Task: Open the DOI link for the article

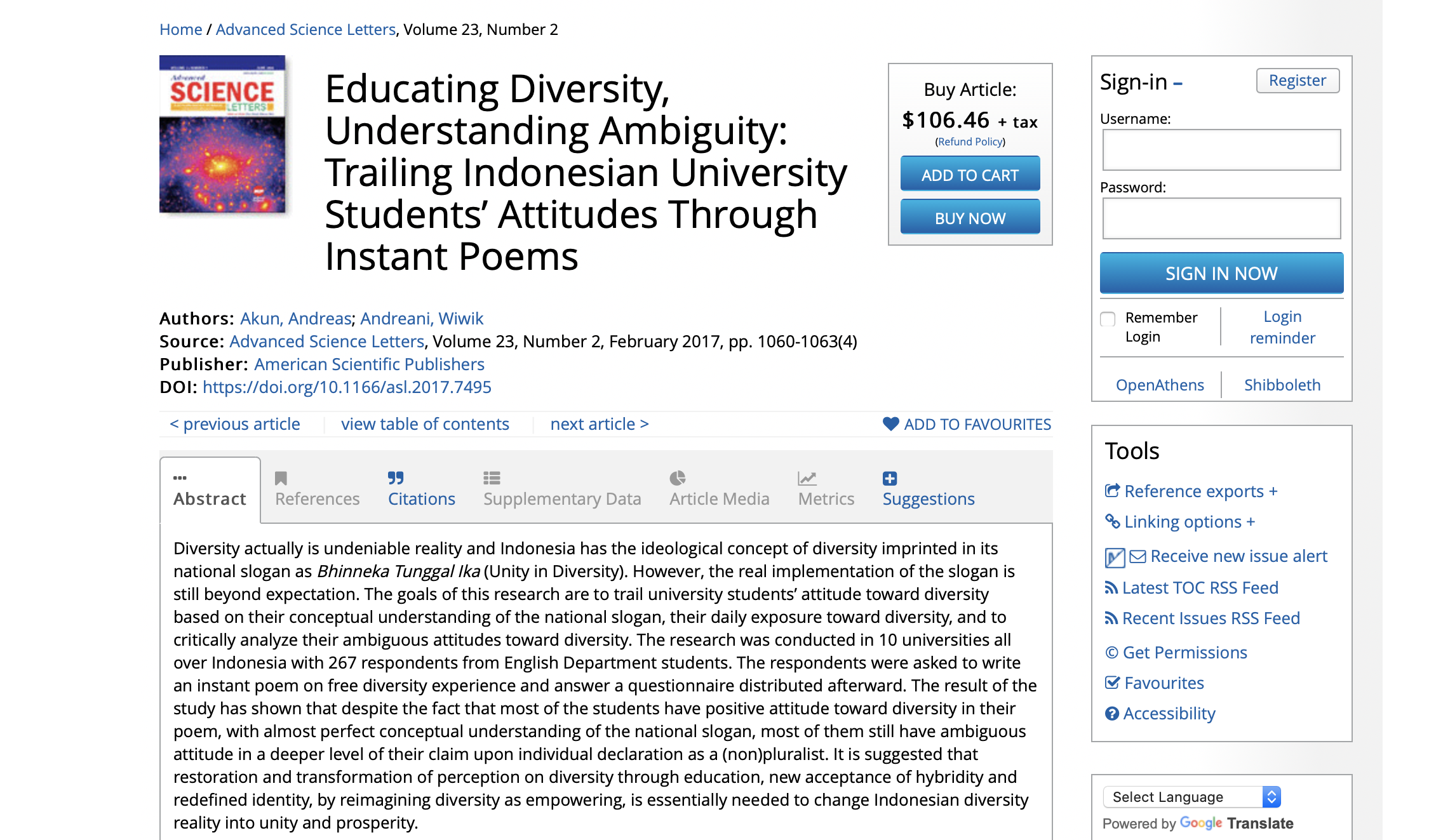Action: (x=347, y=387)
